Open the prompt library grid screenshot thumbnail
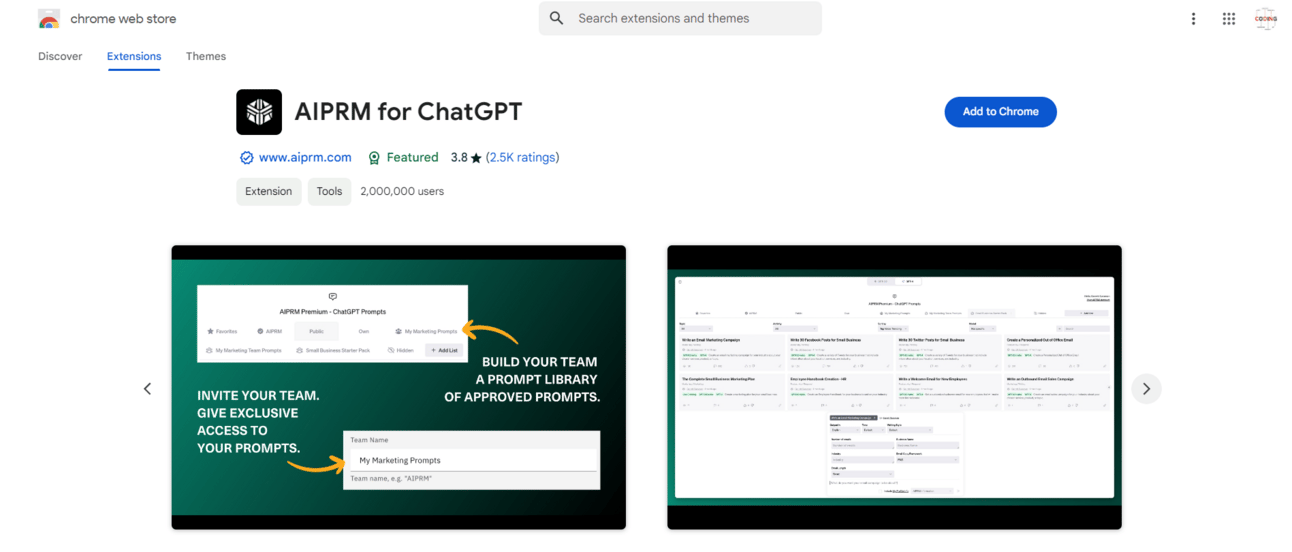 tap(894, 387)
